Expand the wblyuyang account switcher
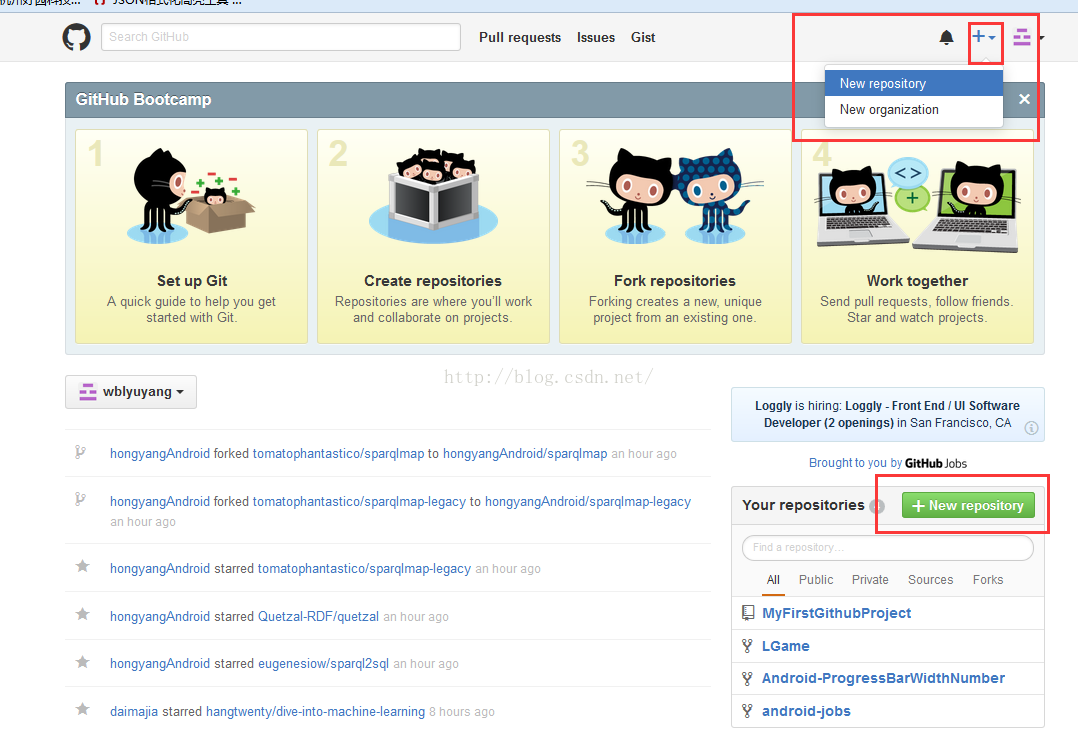This screenshot has width=1078, height=732. (x=131, y=392)
